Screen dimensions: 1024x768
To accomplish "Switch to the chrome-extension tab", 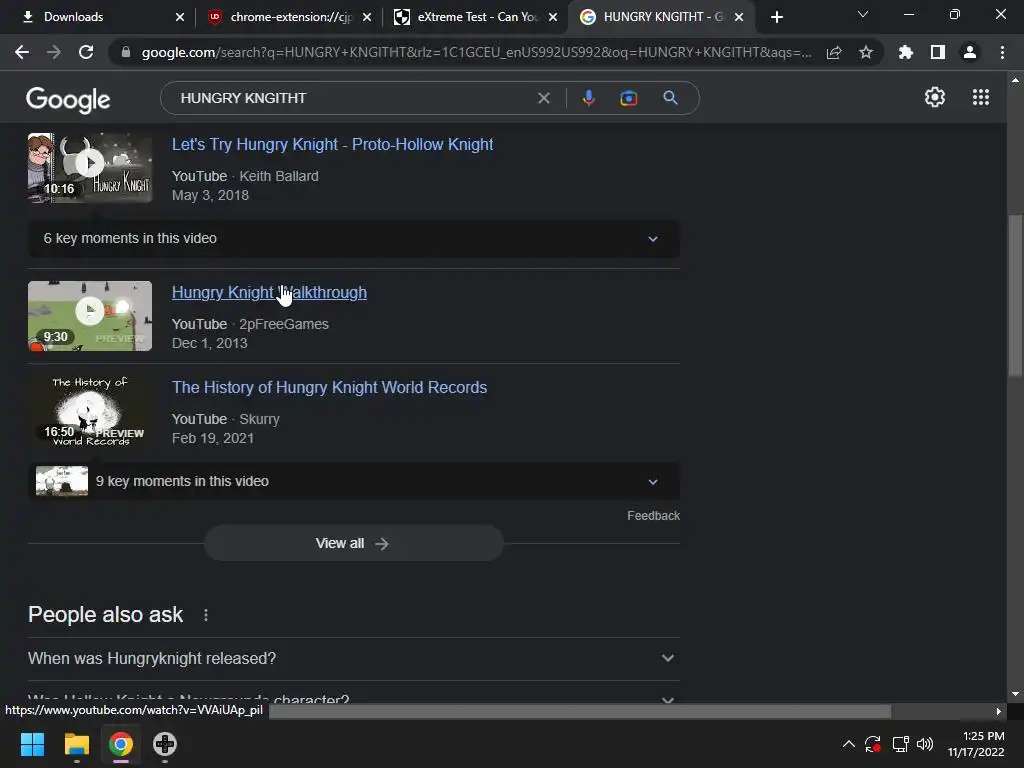I will pos(285,17).
